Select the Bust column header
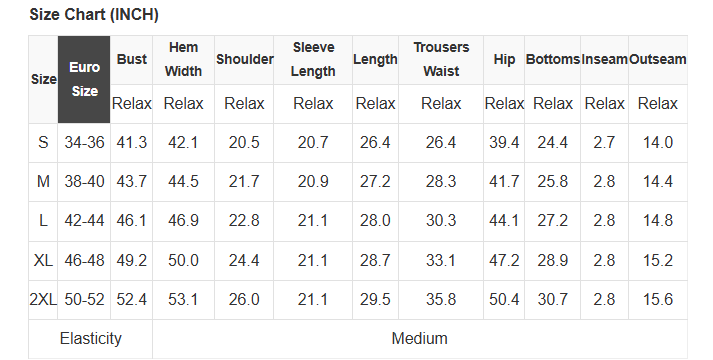 click(131, 60)
